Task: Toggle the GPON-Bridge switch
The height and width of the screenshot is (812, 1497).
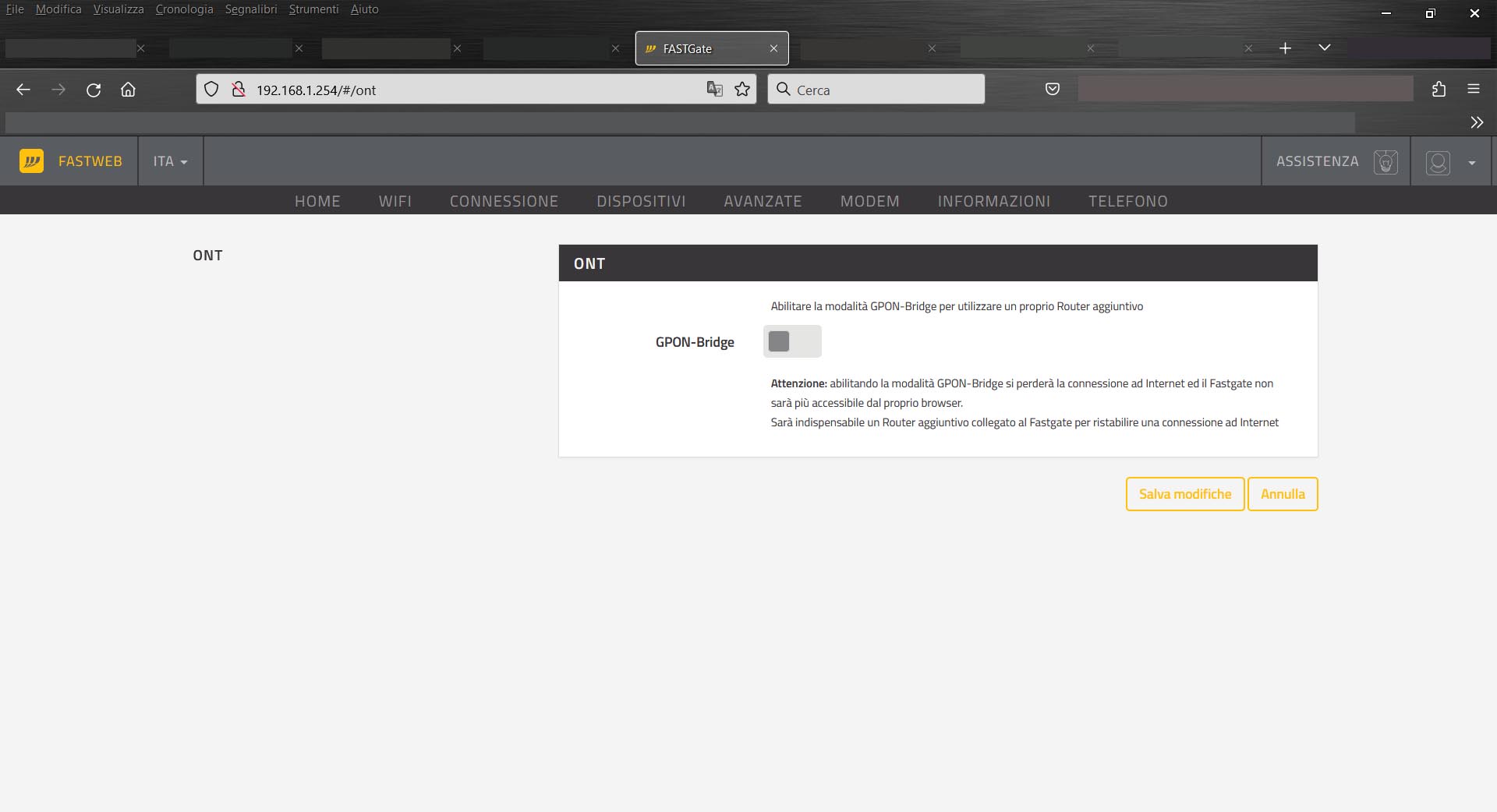Action: point(792,341)
